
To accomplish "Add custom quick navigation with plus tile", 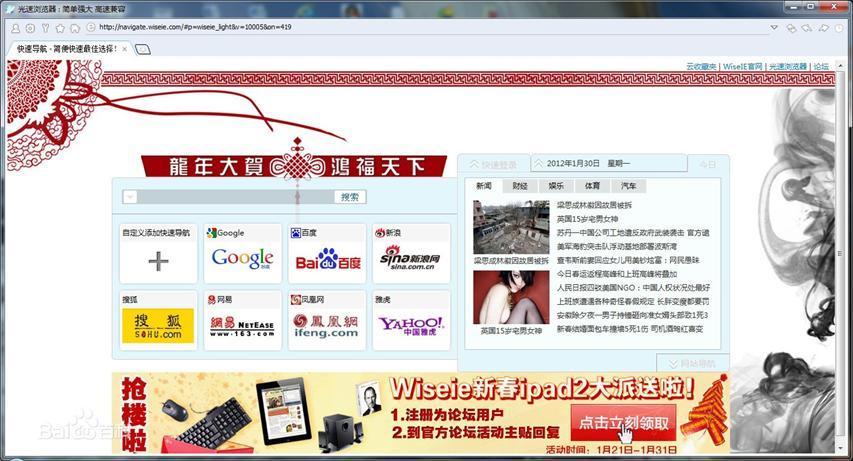I will point(158,254).
